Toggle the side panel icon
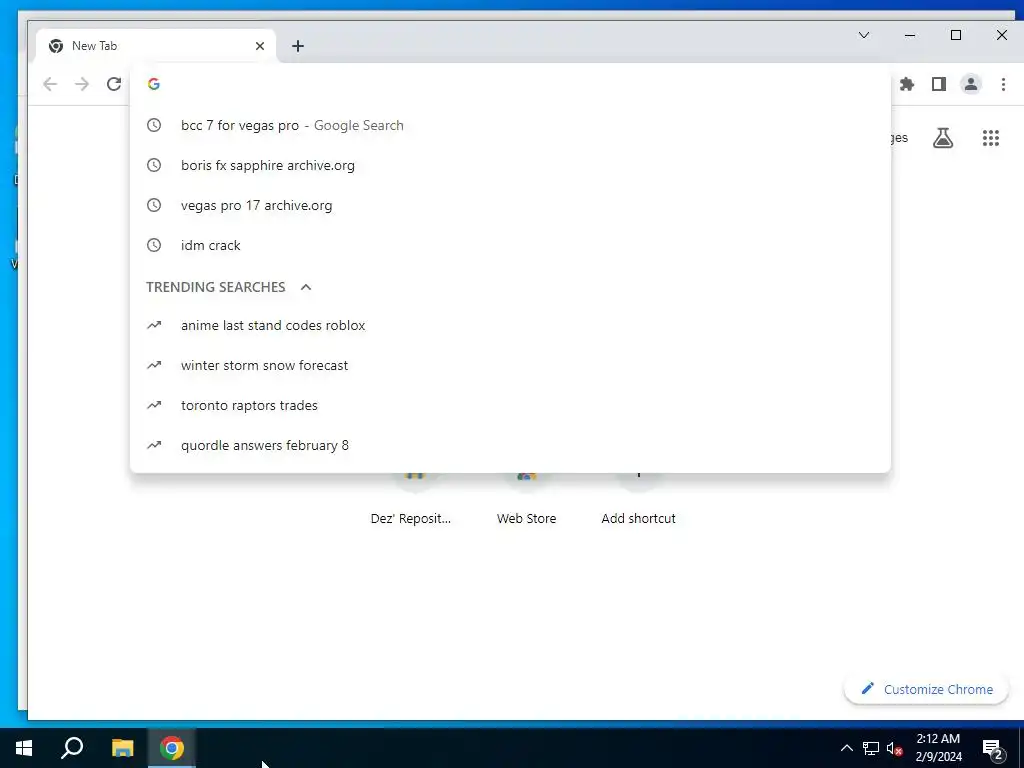1024x768 pixels. (x=938, y=84)
